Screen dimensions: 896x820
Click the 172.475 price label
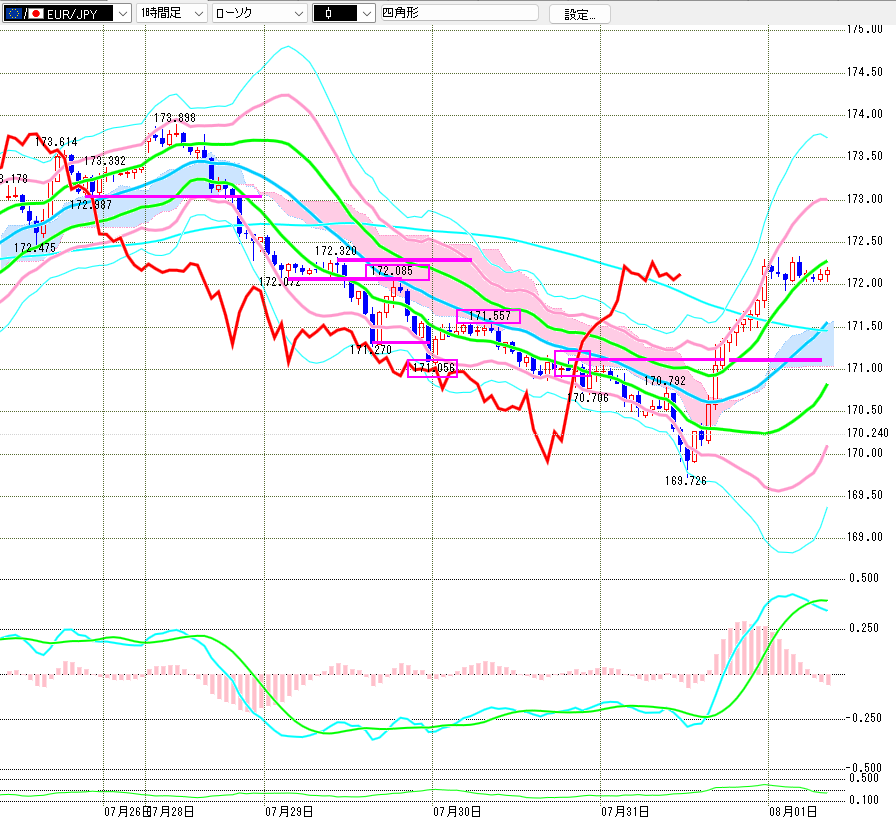[35, 247]
